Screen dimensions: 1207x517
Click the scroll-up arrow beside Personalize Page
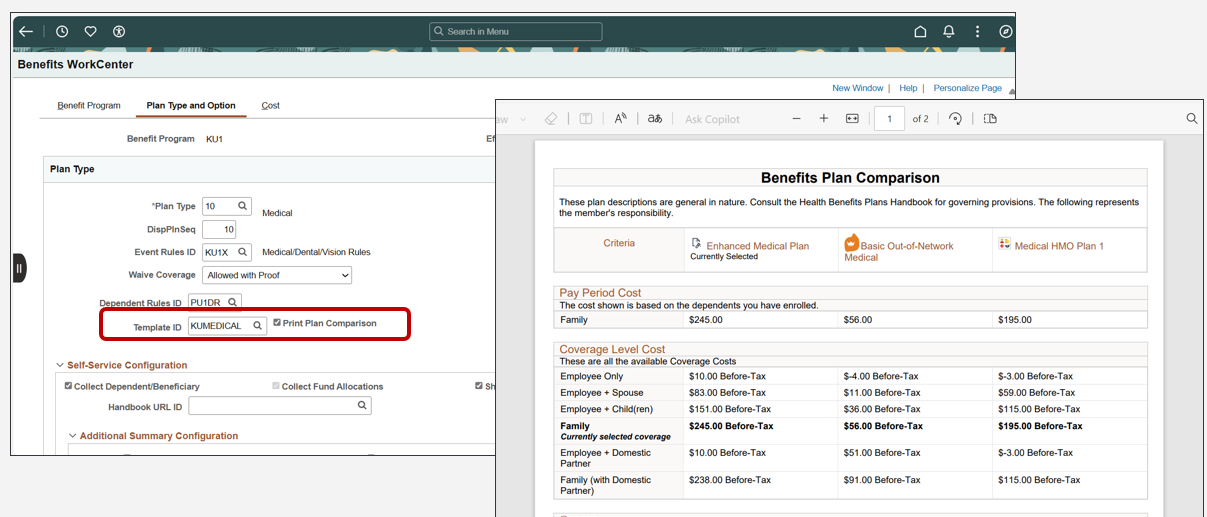click(1011, 91)
